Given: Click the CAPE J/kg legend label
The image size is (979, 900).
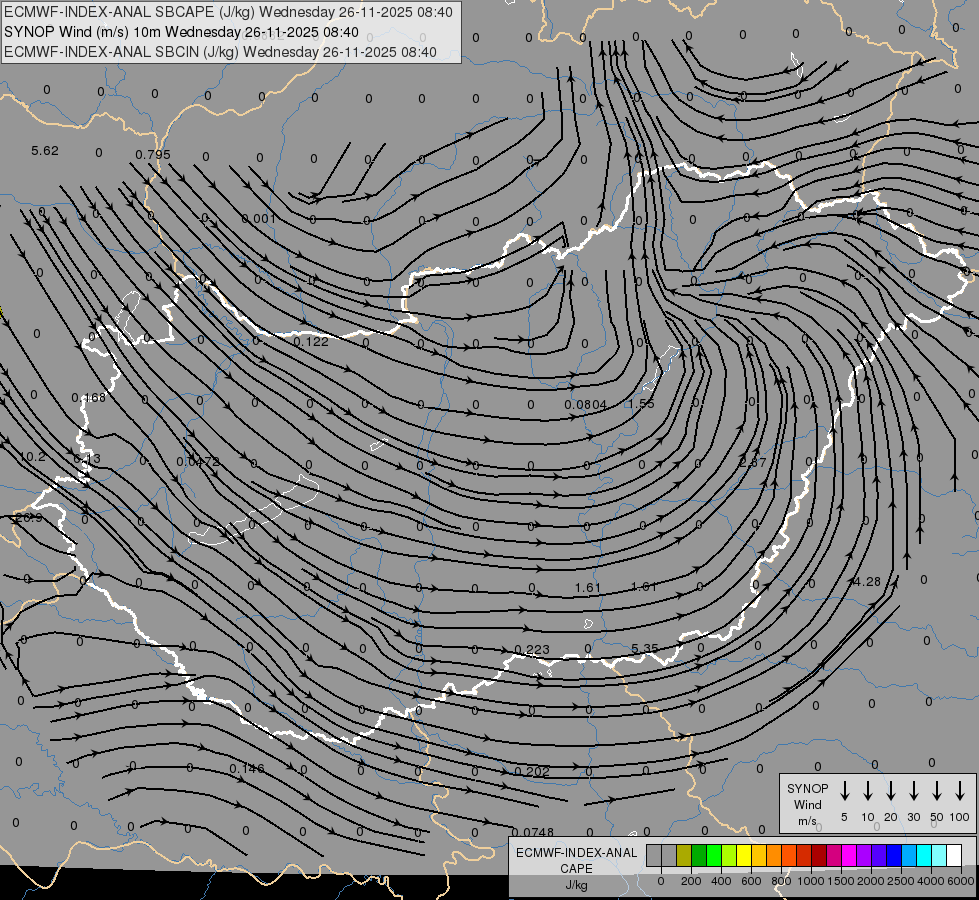Looking at the screenshot, I should tap(576, 869).
